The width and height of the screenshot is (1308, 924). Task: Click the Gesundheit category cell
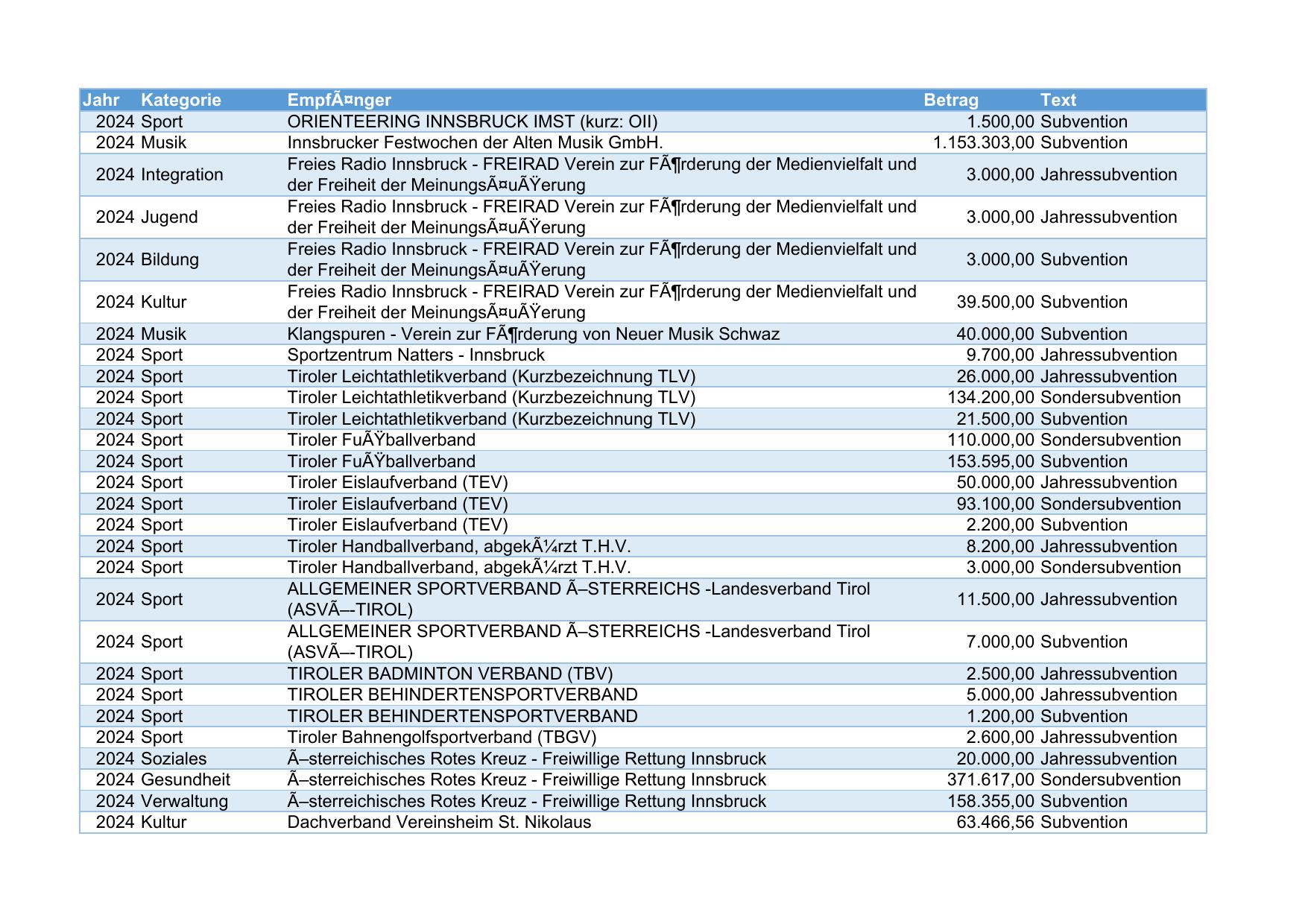point(186,779)
